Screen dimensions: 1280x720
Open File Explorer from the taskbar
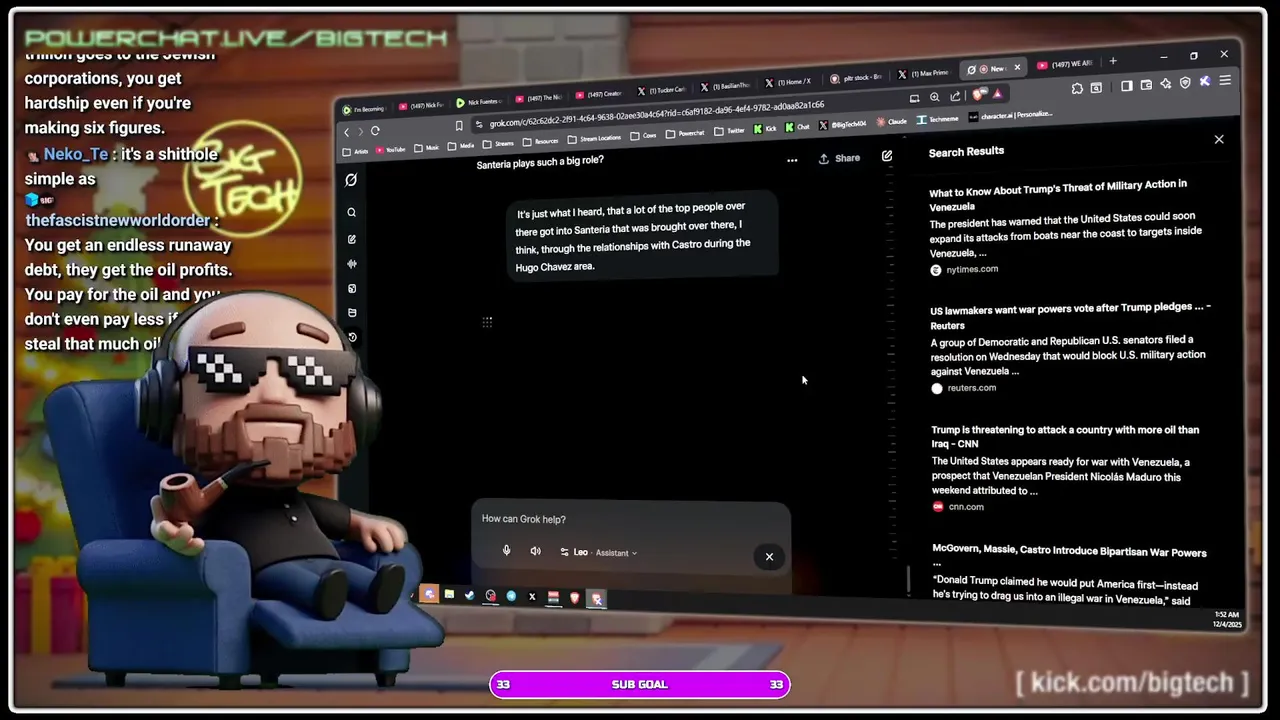449,595
